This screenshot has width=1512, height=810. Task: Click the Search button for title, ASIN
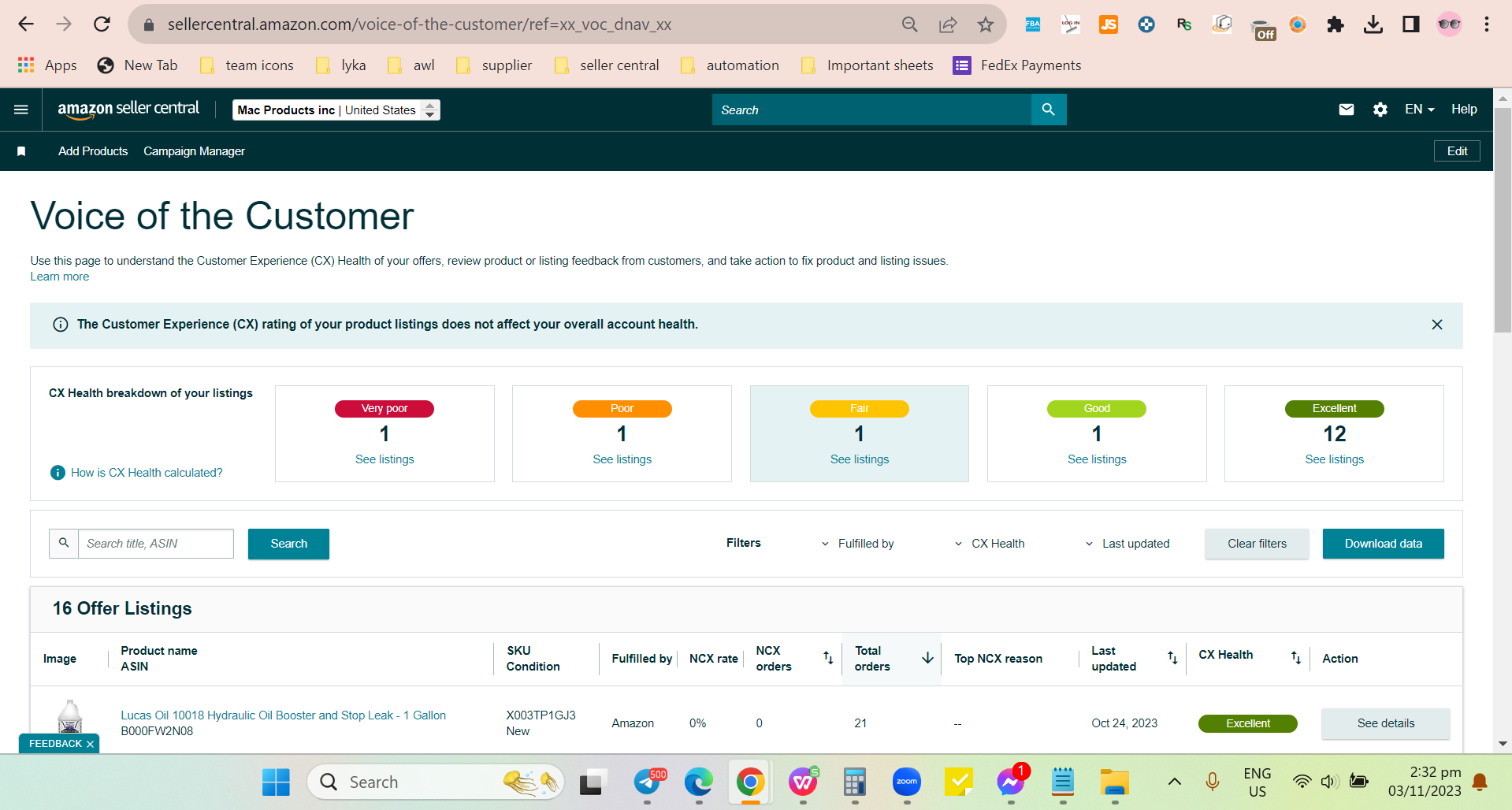(x=288, y=544)
